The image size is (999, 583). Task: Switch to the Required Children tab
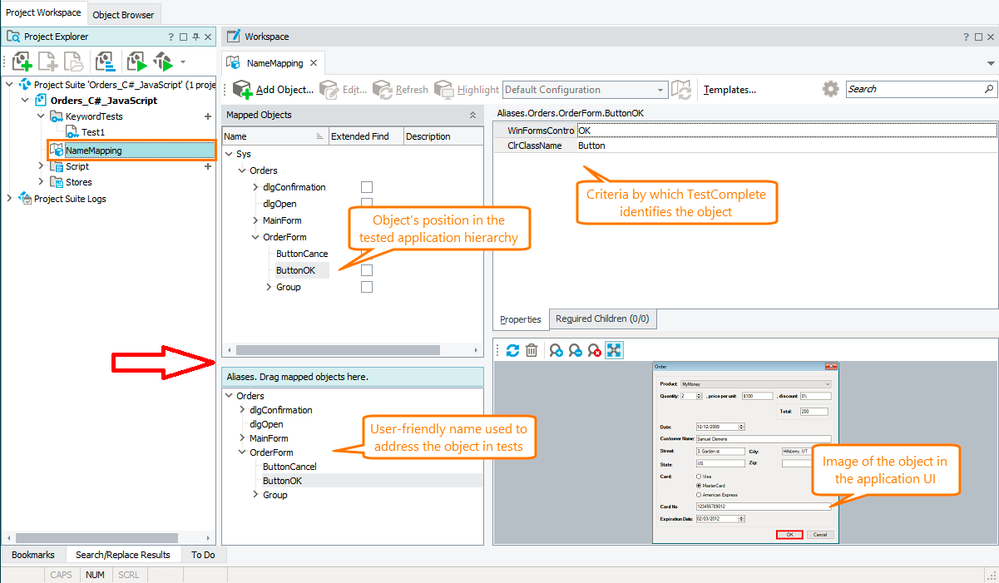coord(603,319)
